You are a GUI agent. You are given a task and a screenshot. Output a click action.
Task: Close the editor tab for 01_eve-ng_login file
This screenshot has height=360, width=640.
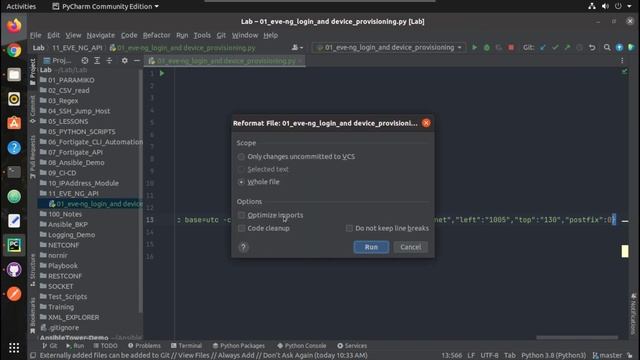point(300,61)
